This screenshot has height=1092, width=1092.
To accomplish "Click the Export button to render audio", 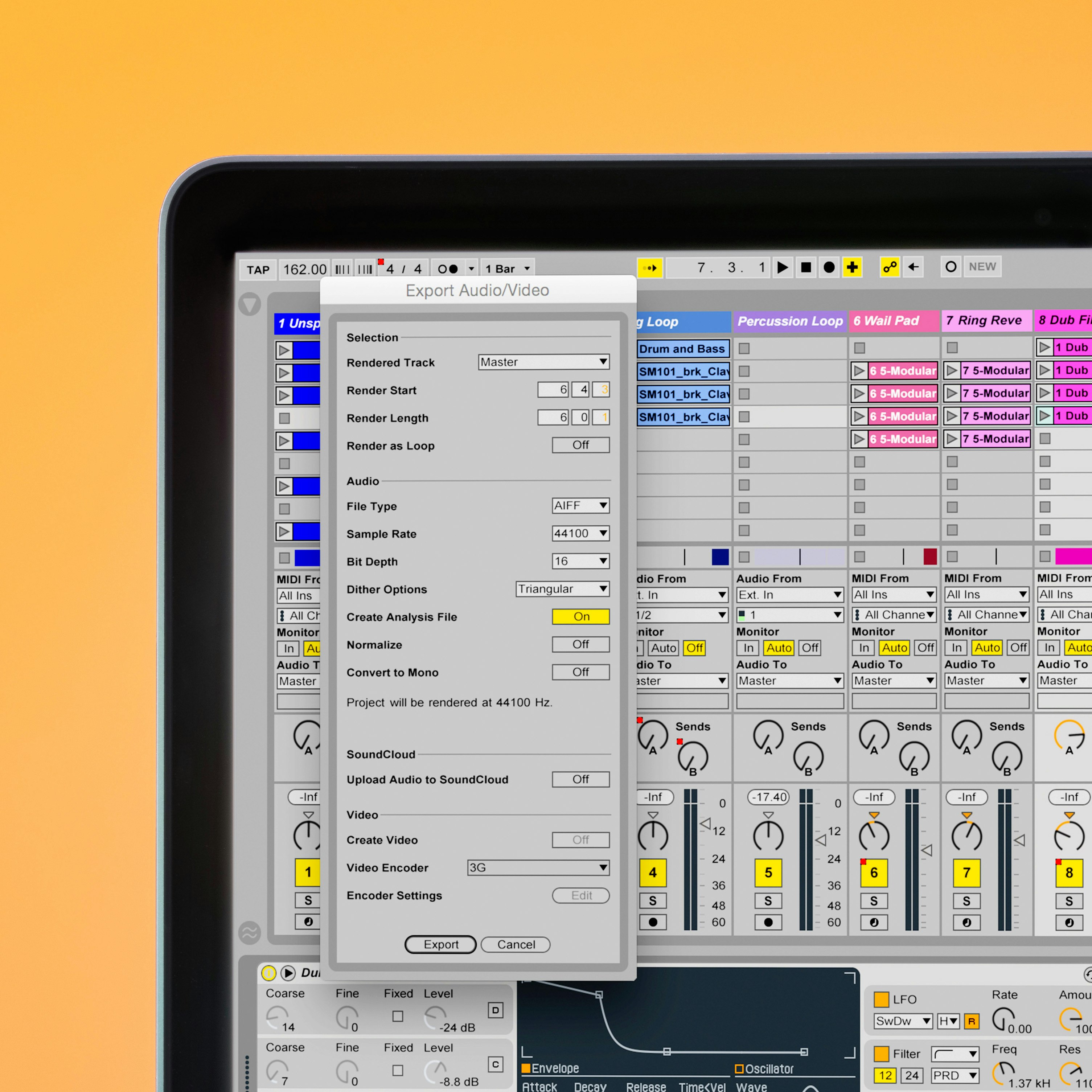I will coord(440,944).
